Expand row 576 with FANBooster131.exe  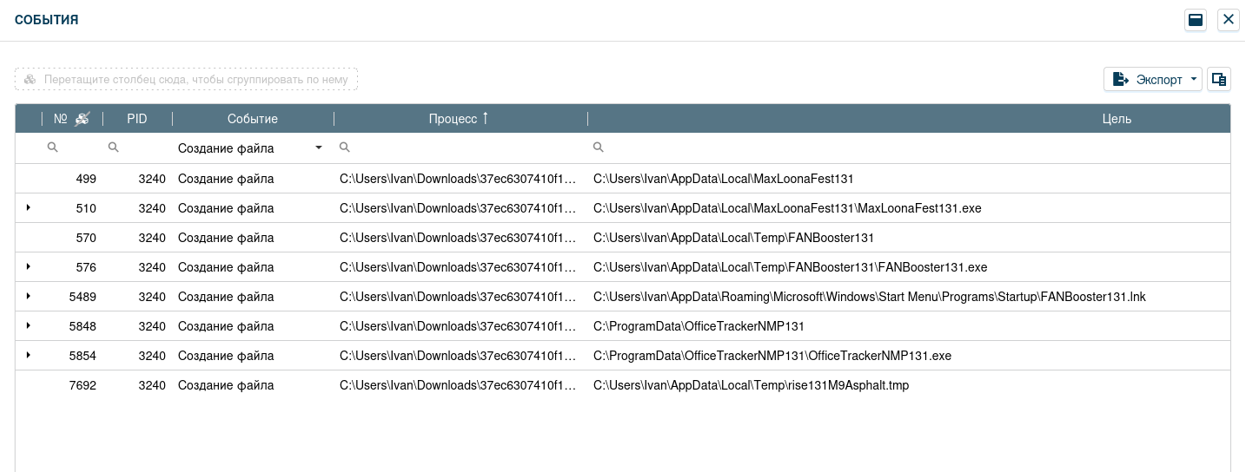(x=28, y=267)
